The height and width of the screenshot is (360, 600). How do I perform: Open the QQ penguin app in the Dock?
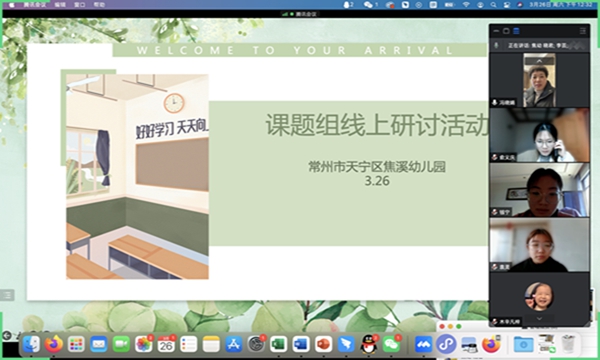pyautogui.click(x=368, y=344)
